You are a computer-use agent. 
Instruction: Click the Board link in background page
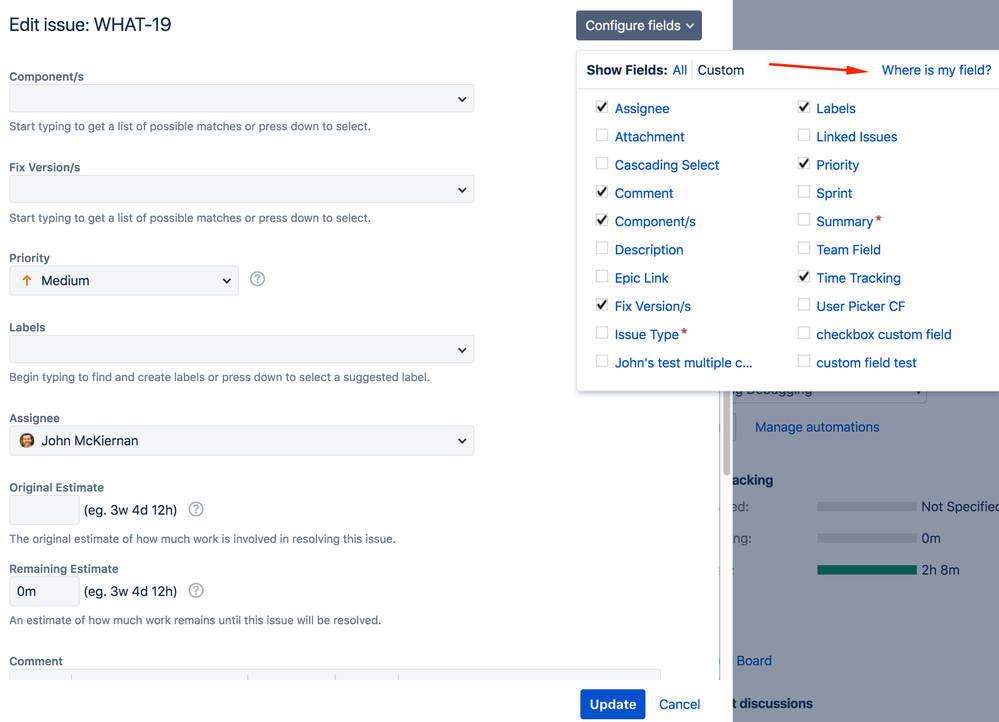coord(754,661)
